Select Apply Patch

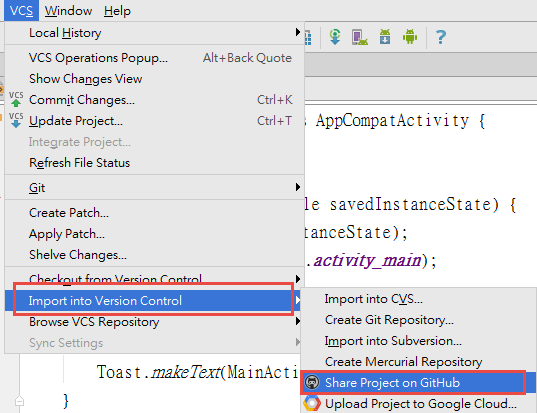(x=154, y=234)
